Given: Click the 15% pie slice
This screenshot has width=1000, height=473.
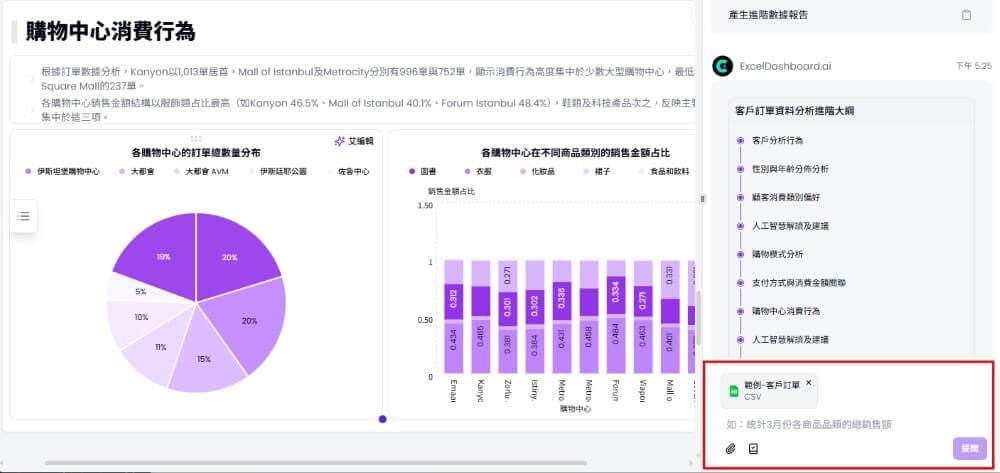Looking at the screenshot, I should 204,357.
